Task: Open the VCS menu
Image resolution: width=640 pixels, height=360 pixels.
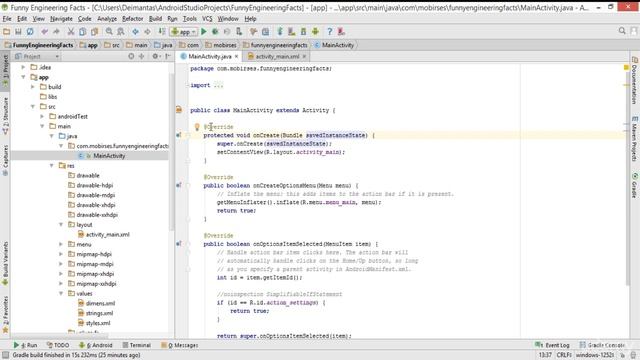Action: [x=207, y=19]
